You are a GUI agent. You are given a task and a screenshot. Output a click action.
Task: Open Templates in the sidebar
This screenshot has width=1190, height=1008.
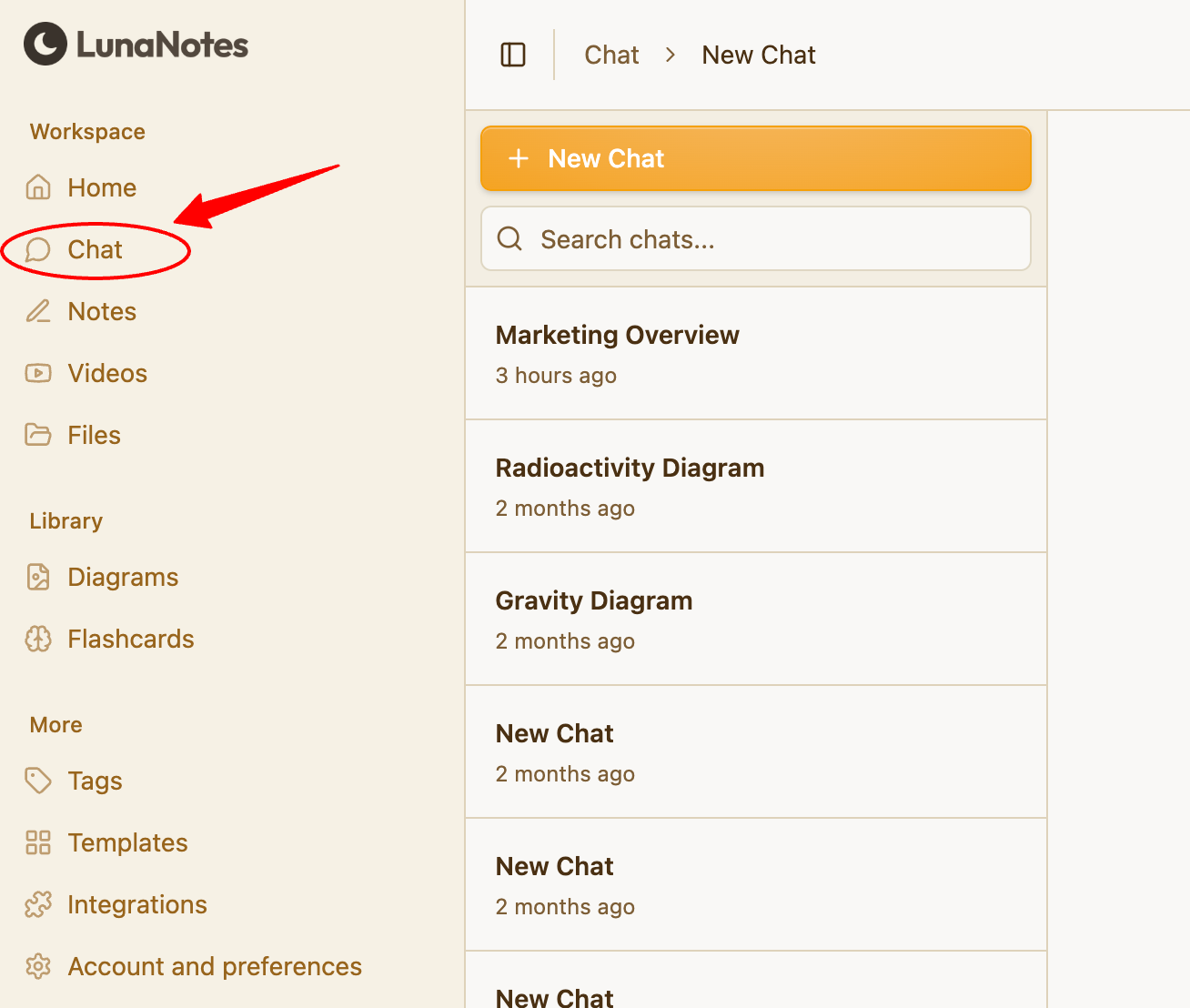click(127, 842)
